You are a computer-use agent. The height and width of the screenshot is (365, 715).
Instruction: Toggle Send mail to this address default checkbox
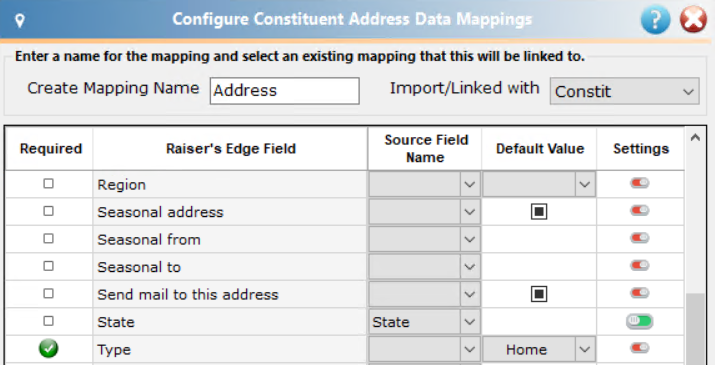click(x=539, y=294)
